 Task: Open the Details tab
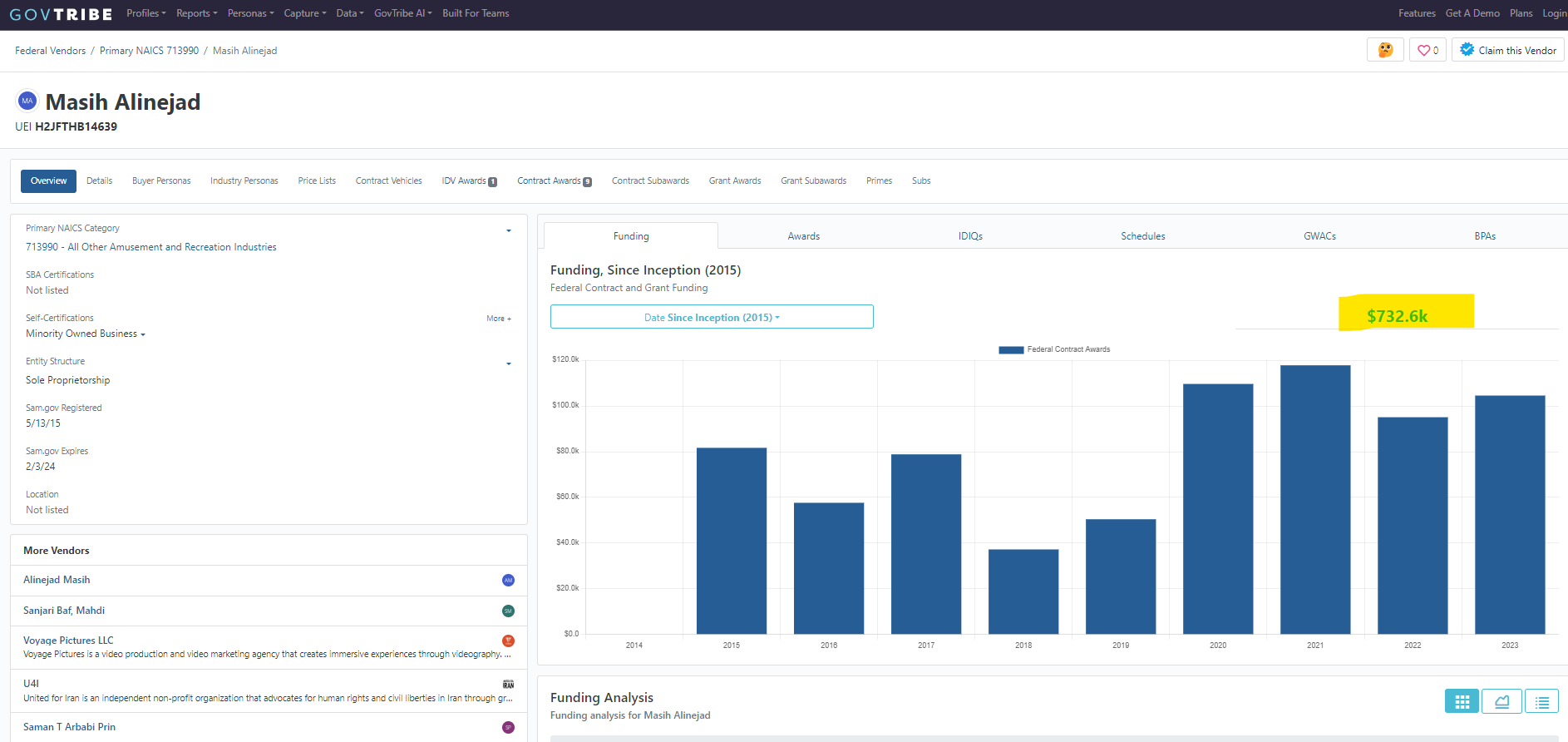[x=100, y=181]
